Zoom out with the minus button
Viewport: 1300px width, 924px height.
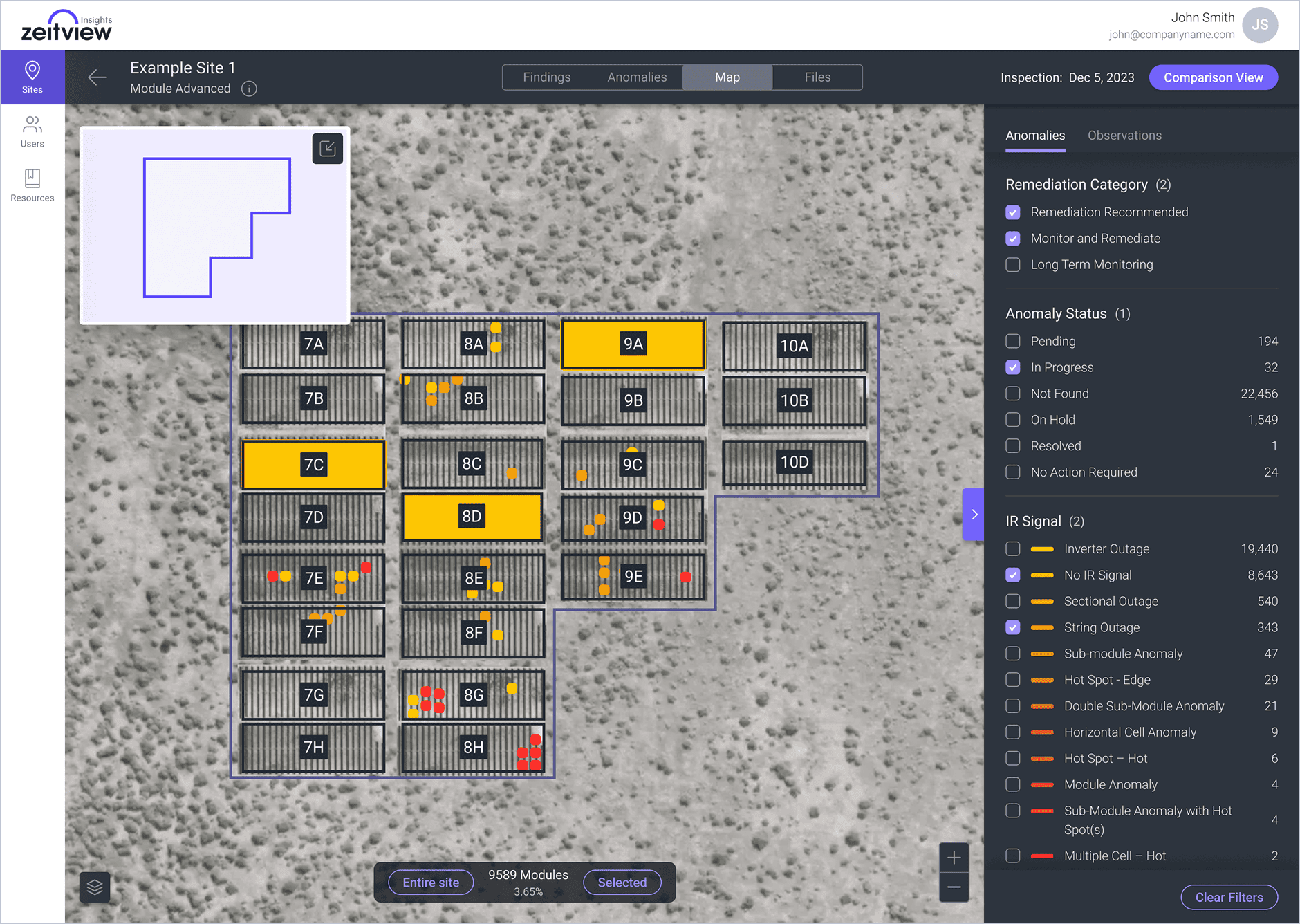[954, 887]
